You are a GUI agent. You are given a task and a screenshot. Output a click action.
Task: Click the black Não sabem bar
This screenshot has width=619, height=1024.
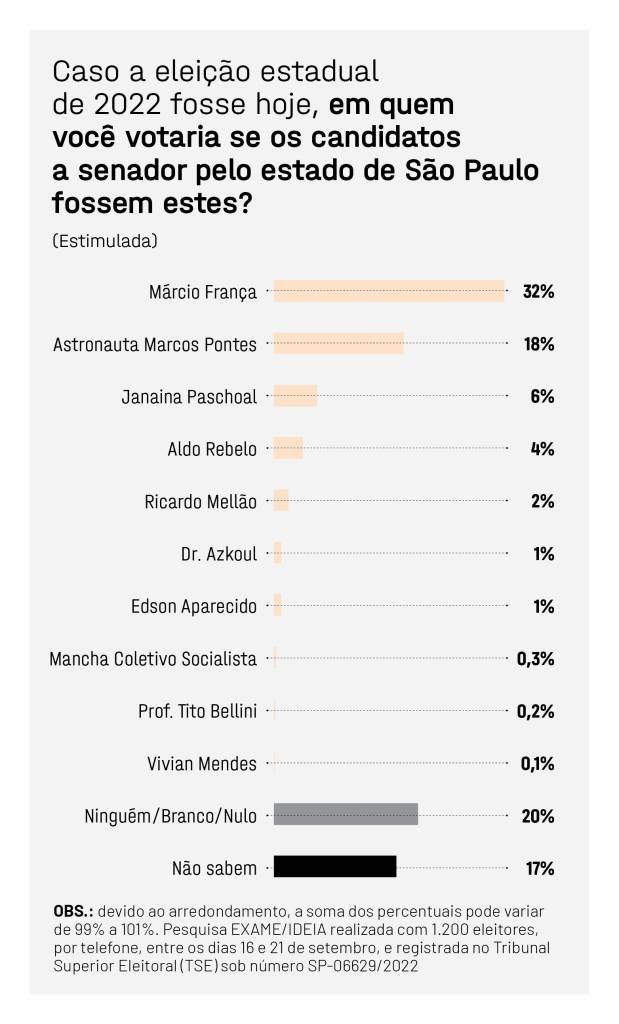335,867
